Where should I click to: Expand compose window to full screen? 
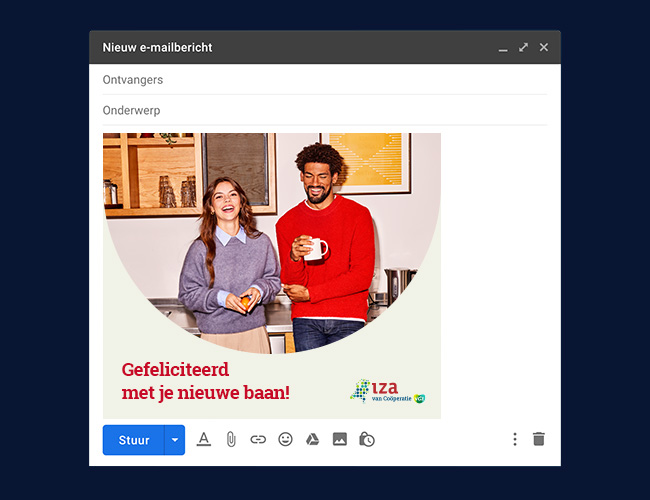523,47
